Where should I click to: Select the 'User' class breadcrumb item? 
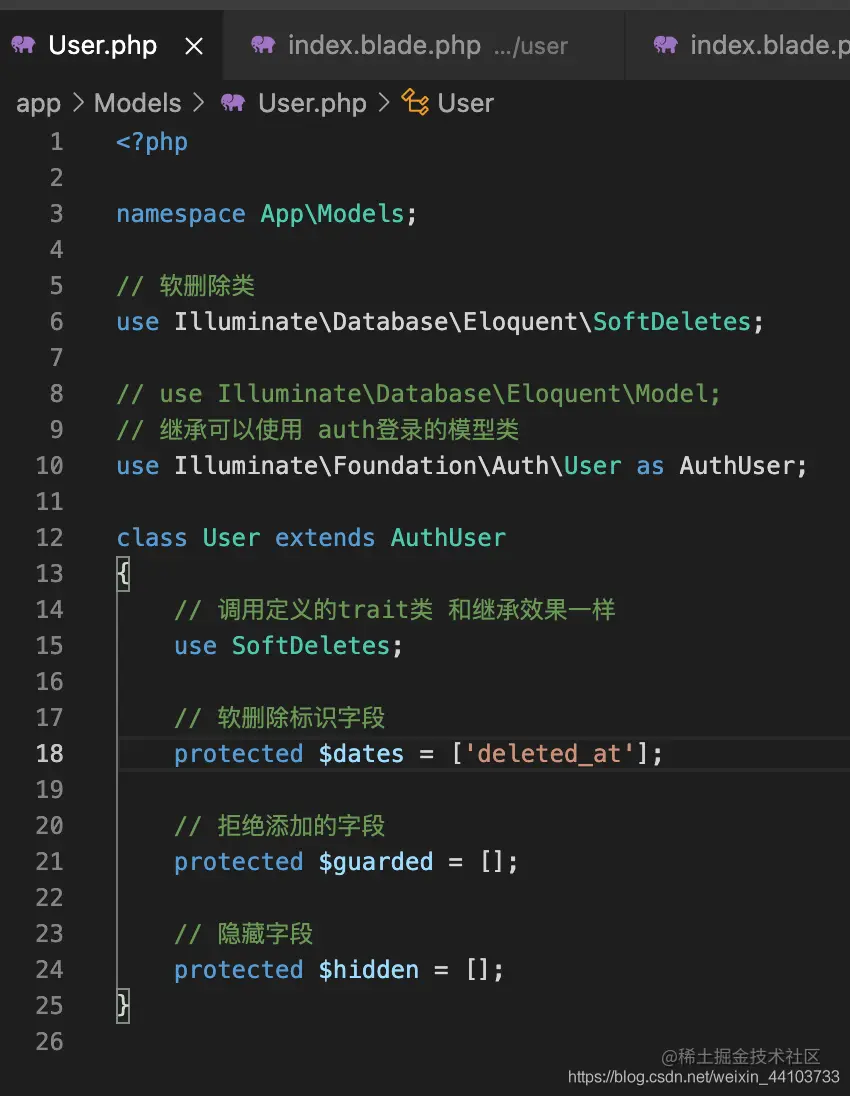[x=466, y=103]
